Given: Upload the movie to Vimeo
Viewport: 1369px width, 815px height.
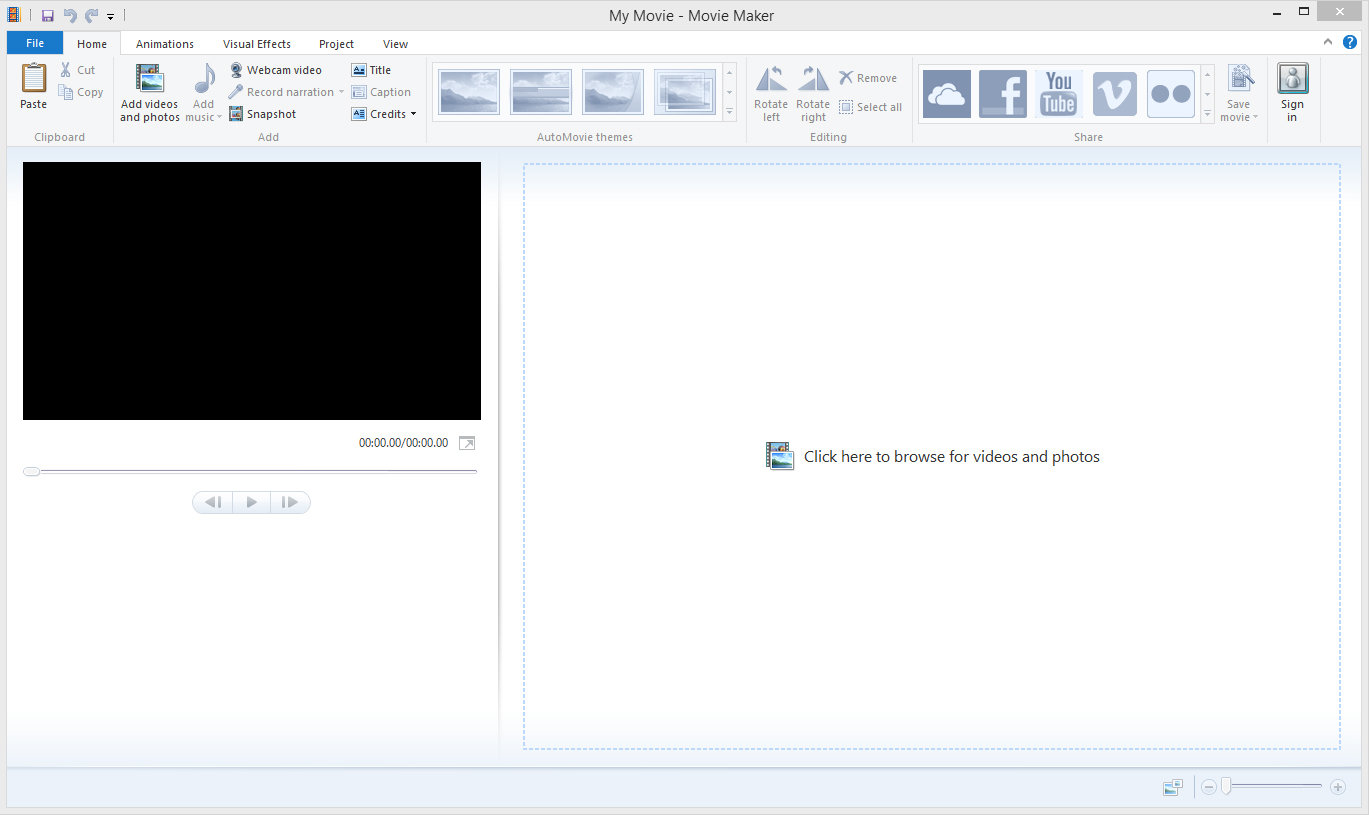Looking at the screenshot, I should click(x=1115, y=94).
